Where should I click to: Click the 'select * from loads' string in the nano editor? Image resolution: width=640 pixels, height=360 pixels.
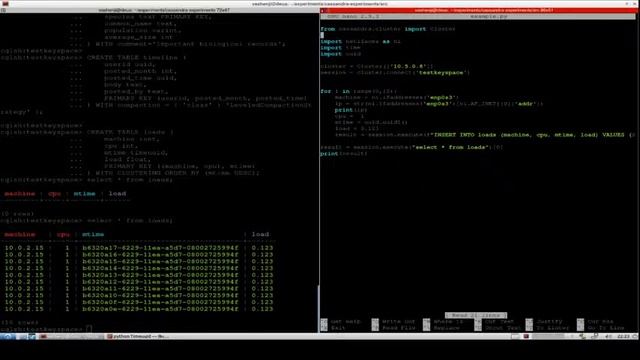pos(451,147)
